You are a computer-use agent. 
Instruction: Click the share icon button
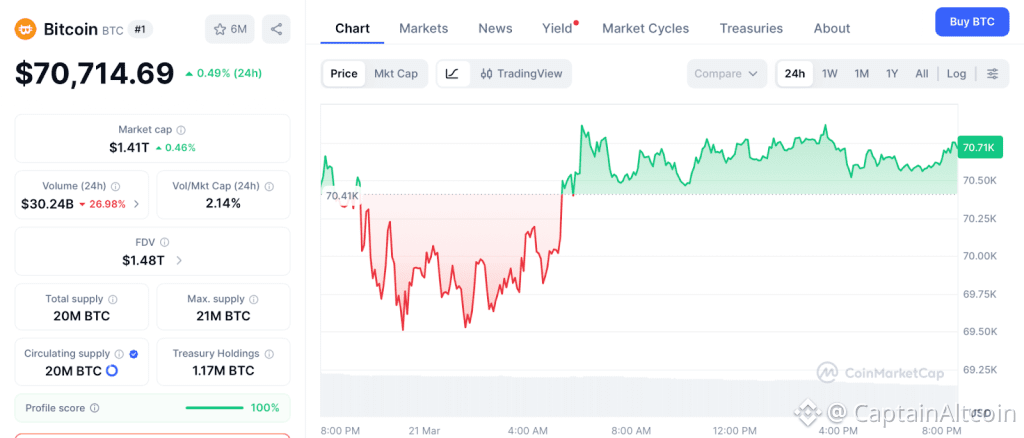276,29
